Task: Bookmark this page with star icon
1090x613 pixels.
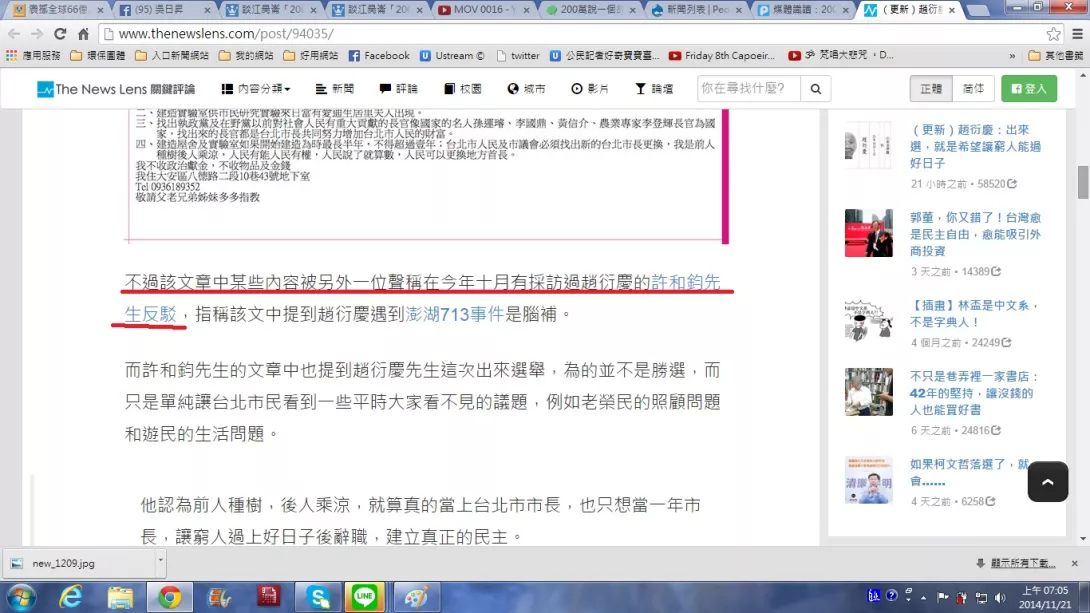Action: pos(1053,33)
